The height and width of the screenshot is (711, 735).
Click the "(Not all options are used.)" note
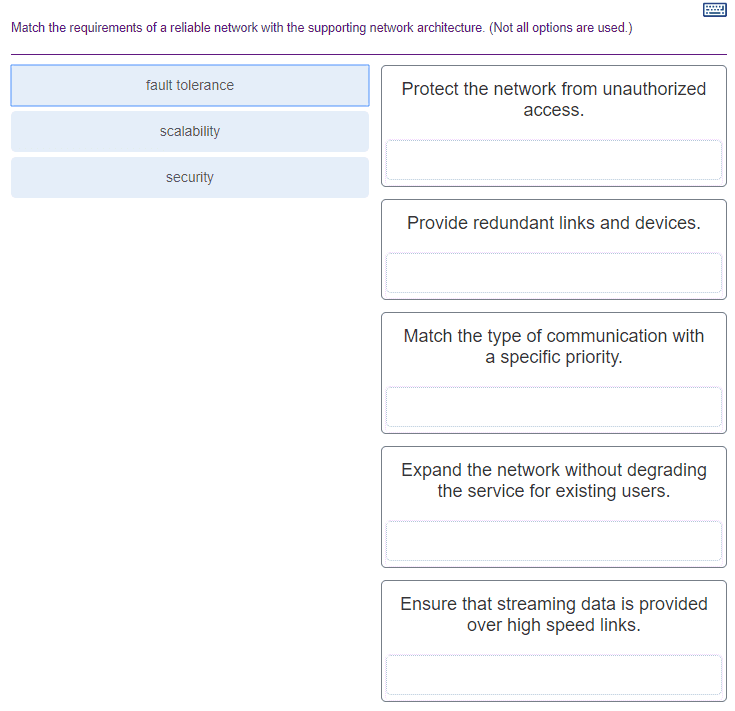[x=561, y=27]
